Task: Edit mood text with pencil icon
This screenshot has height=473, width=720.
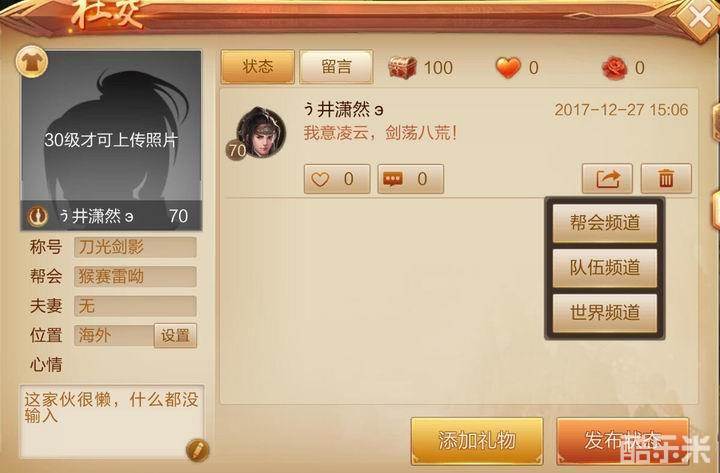Action: click(197, 450)
